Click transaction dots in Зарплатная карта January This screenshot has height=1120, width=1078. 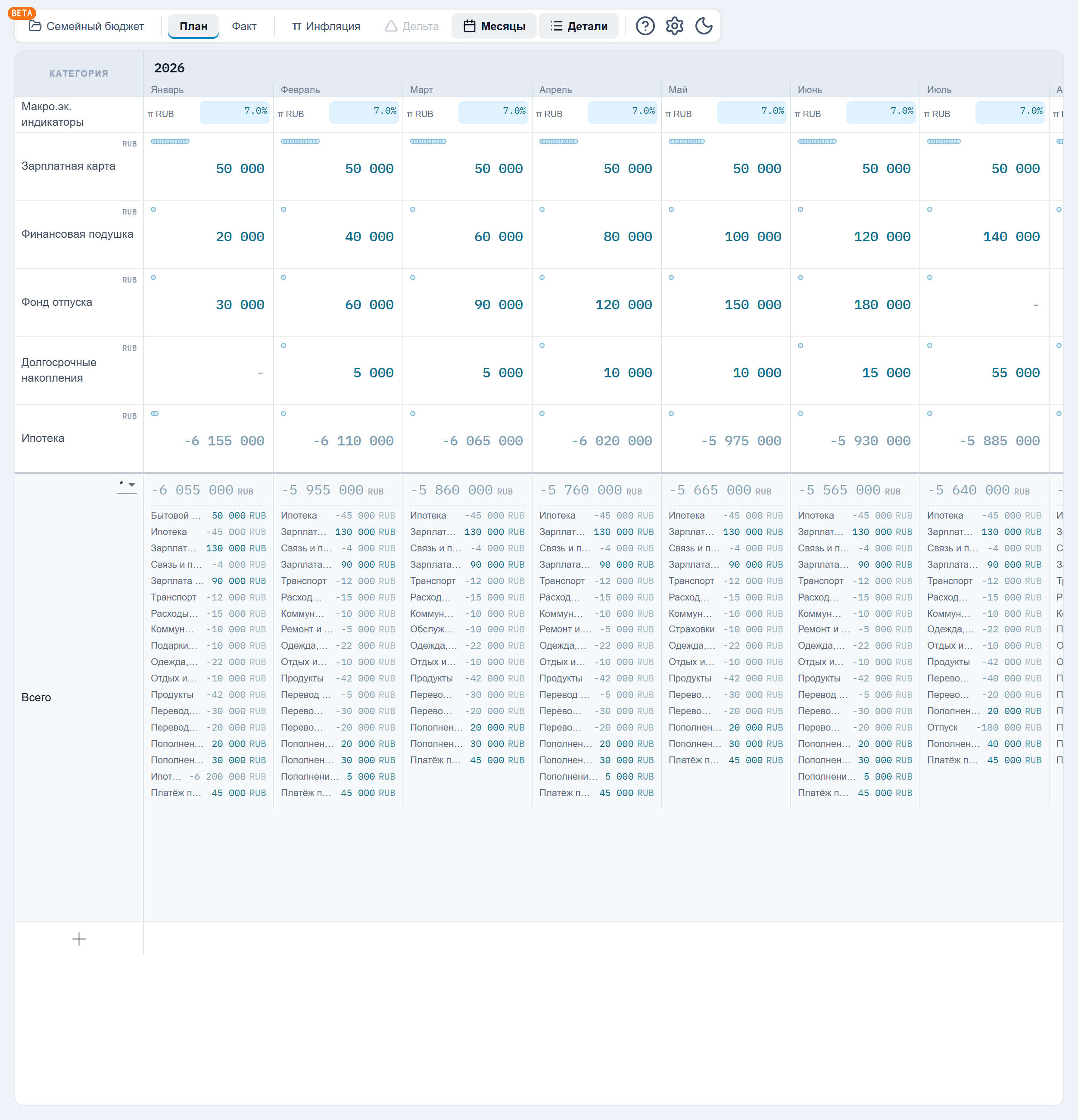(170, 141)
